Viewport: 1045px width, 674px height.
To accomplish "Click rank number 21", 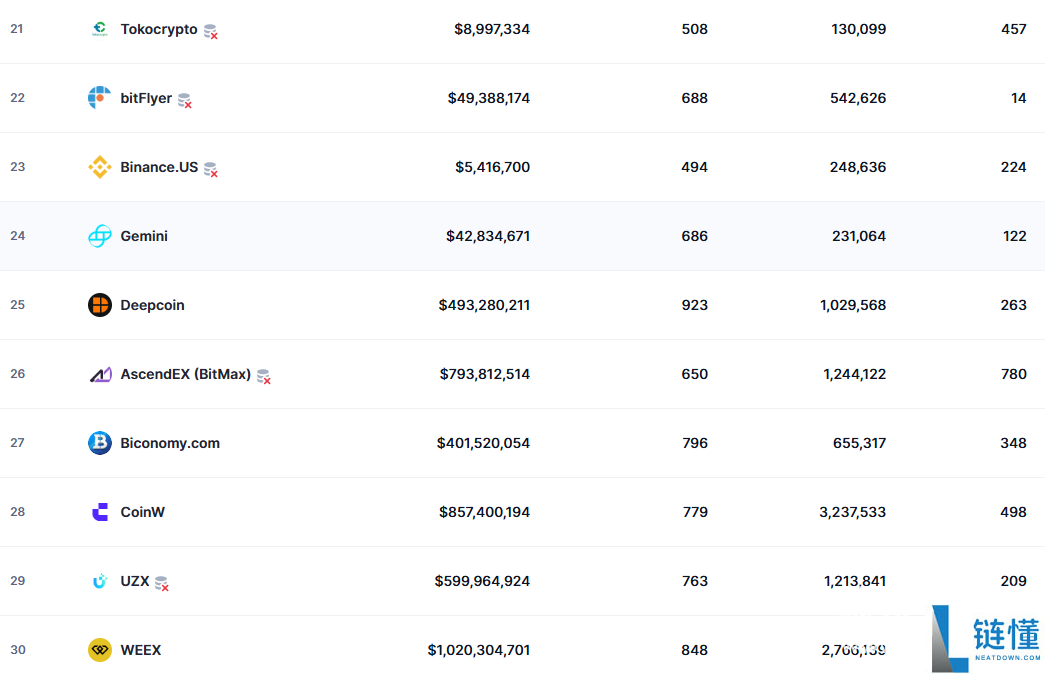I will coord(17,29).
